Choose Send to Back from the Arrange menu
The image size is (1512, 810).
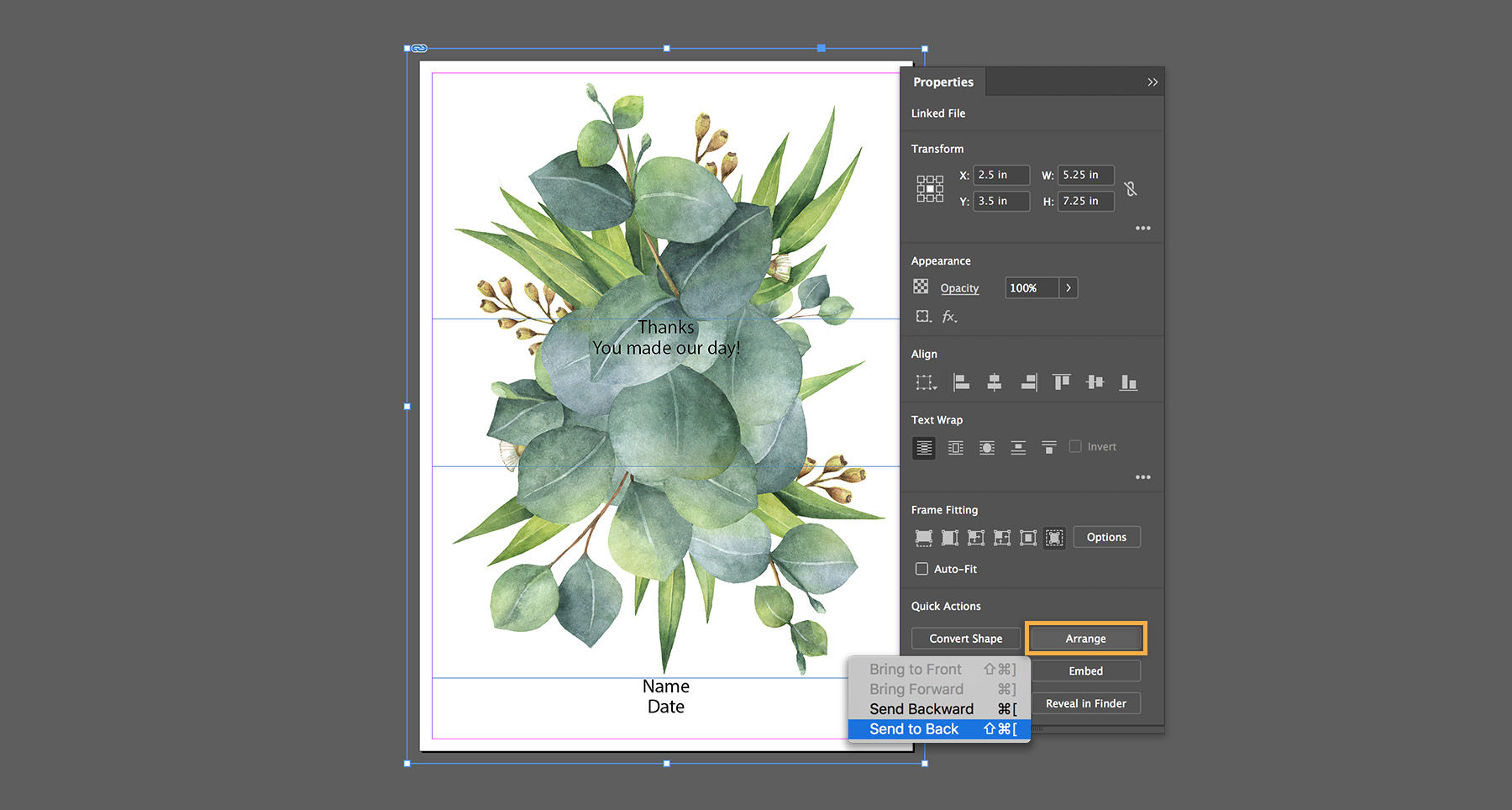point(915,728)
